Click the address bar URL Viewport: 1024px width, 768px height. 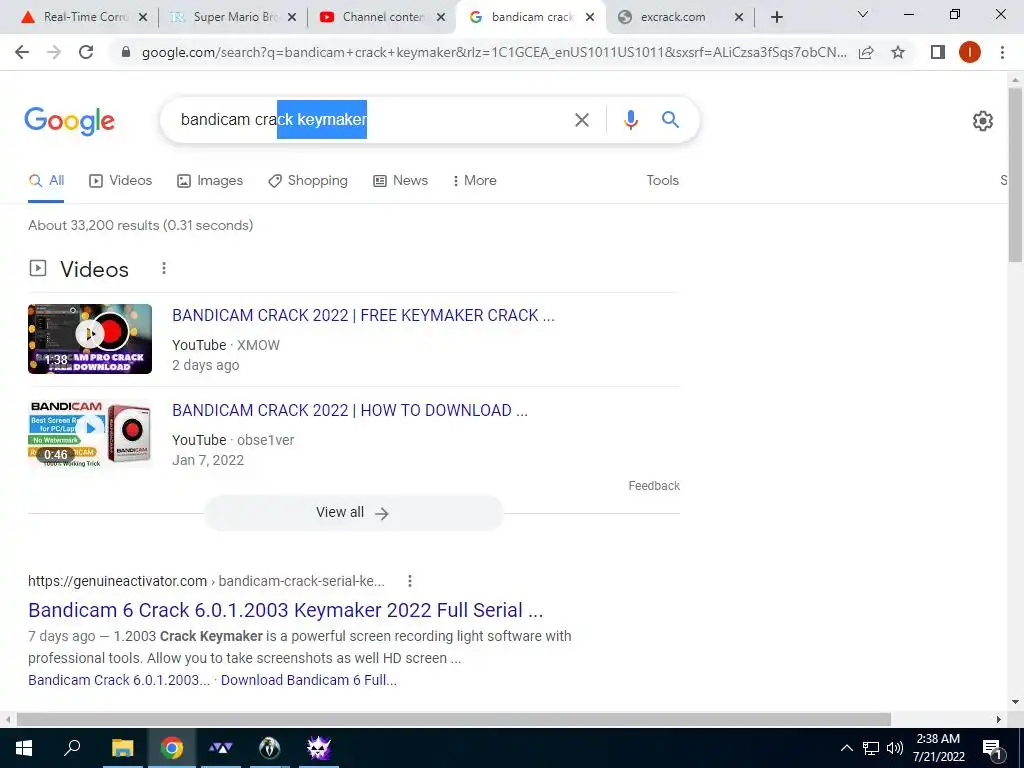pos(494,52)
